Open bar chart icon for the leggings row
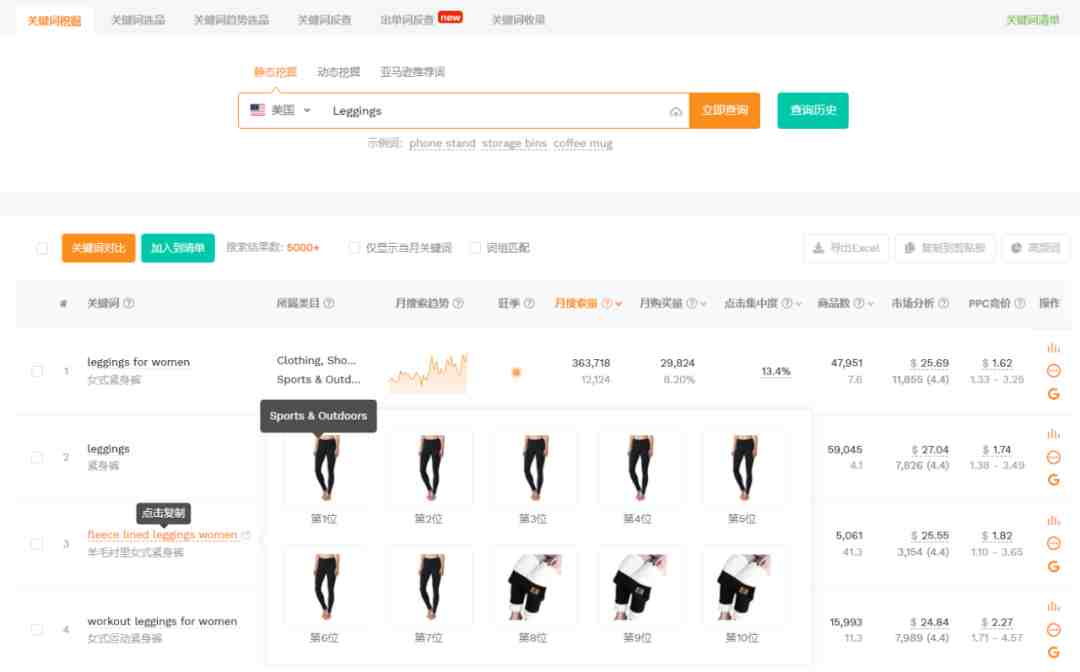Viewport: 1080px width, 672px height. (x=1053, y=434)
